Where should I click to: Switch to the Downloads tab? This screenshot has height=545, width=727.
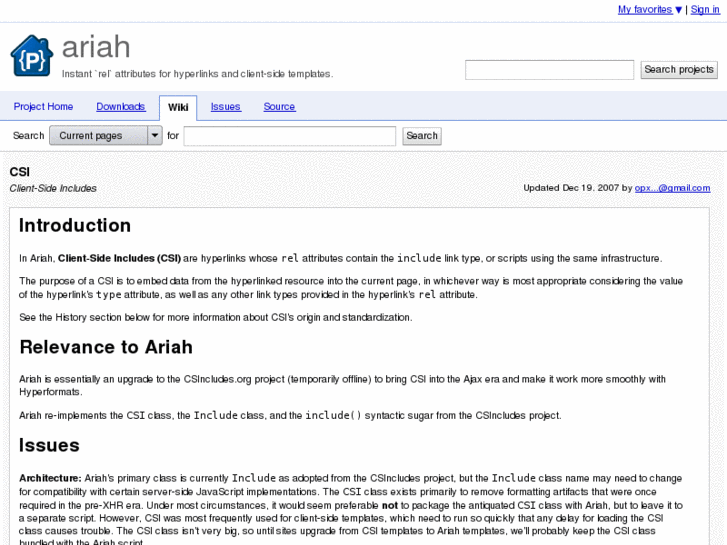(121, 107)
